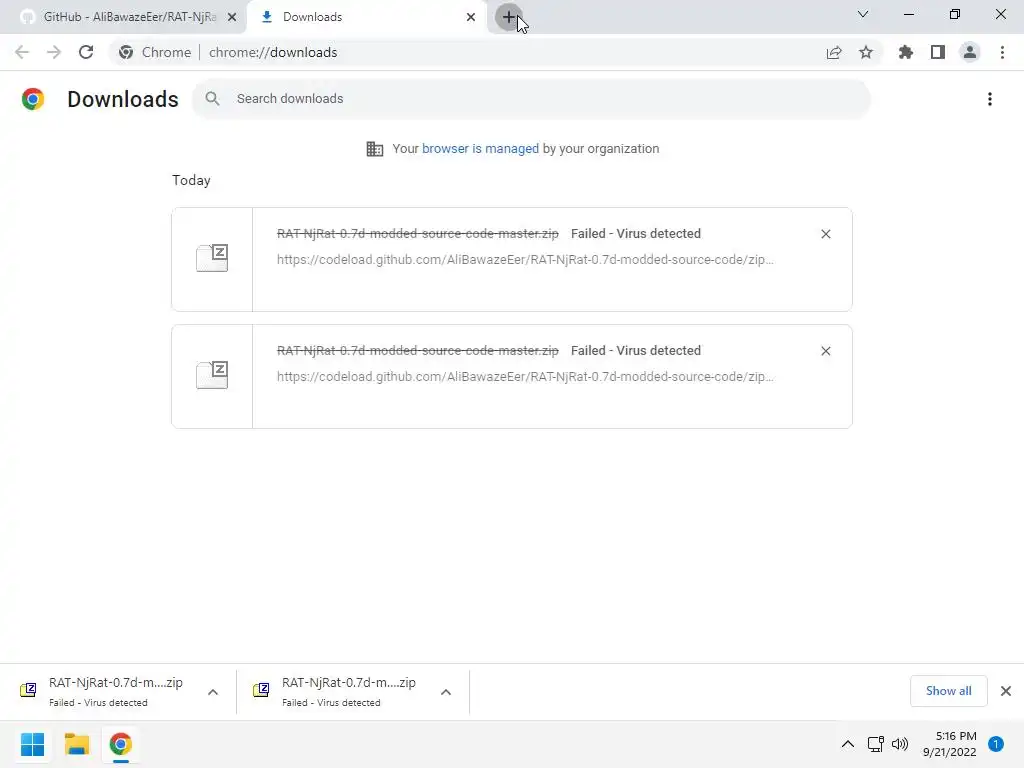Open the notification badge in taskbar
Screen dimensions: 1024x768
click(996, 744)
